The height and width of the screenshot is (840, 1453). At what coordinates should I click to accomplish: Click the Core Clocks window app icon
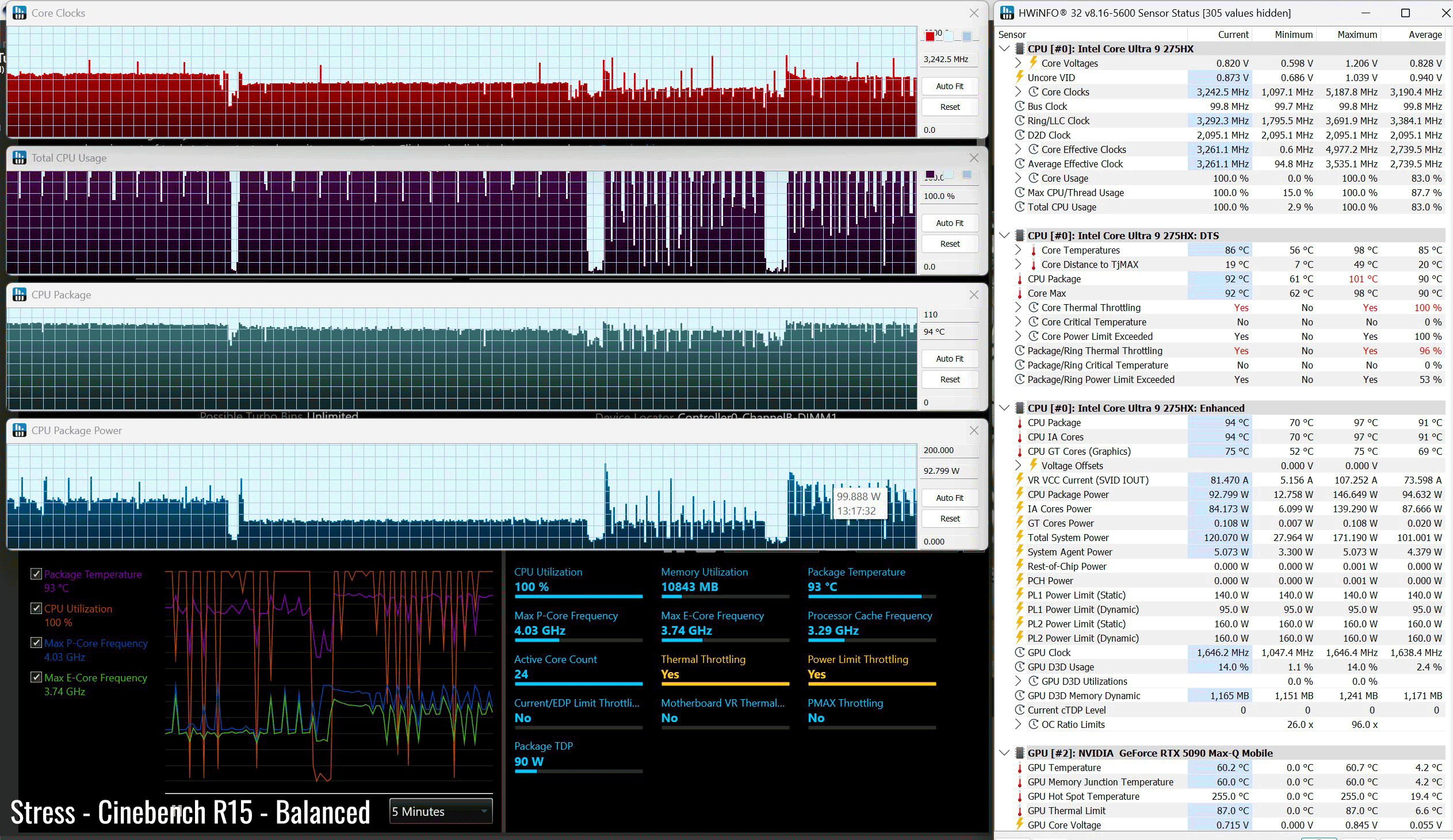coord(20,13)
